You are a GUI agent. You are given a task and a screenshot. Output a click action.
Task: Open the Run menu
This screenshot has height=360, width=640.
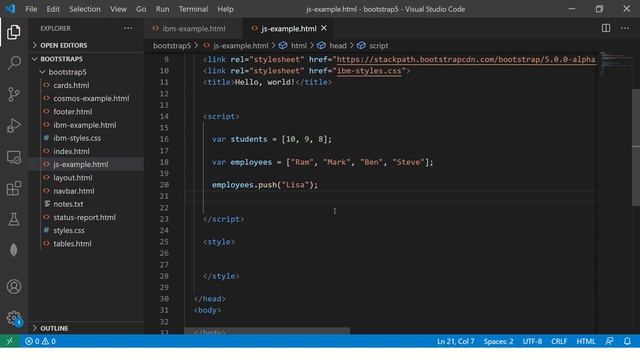coord(162,9)
